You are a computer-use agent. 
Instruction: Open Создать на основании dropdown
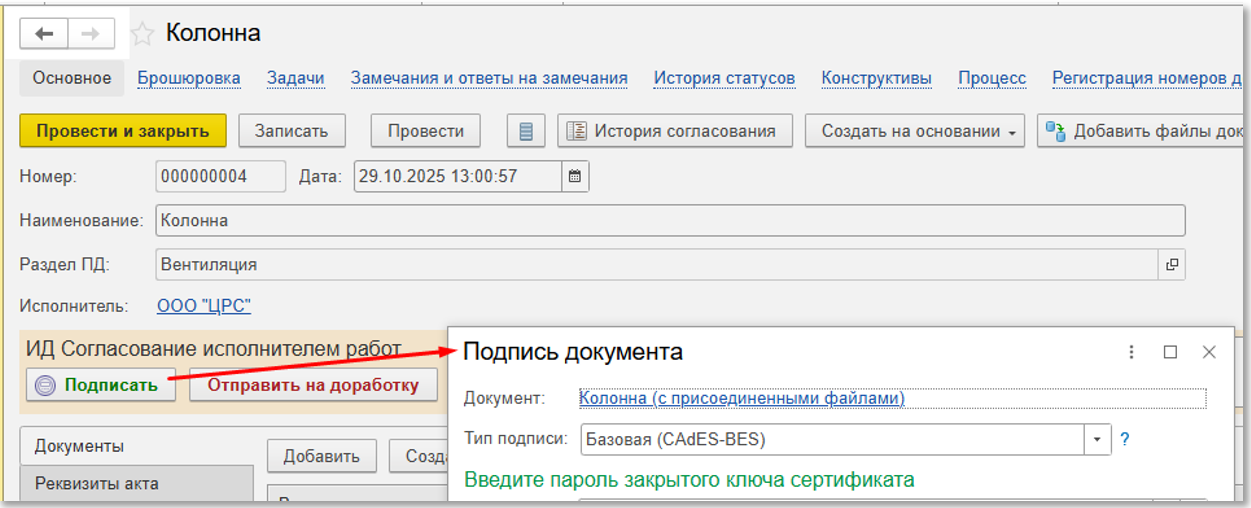pyautogui.click(x=914, y=131)
